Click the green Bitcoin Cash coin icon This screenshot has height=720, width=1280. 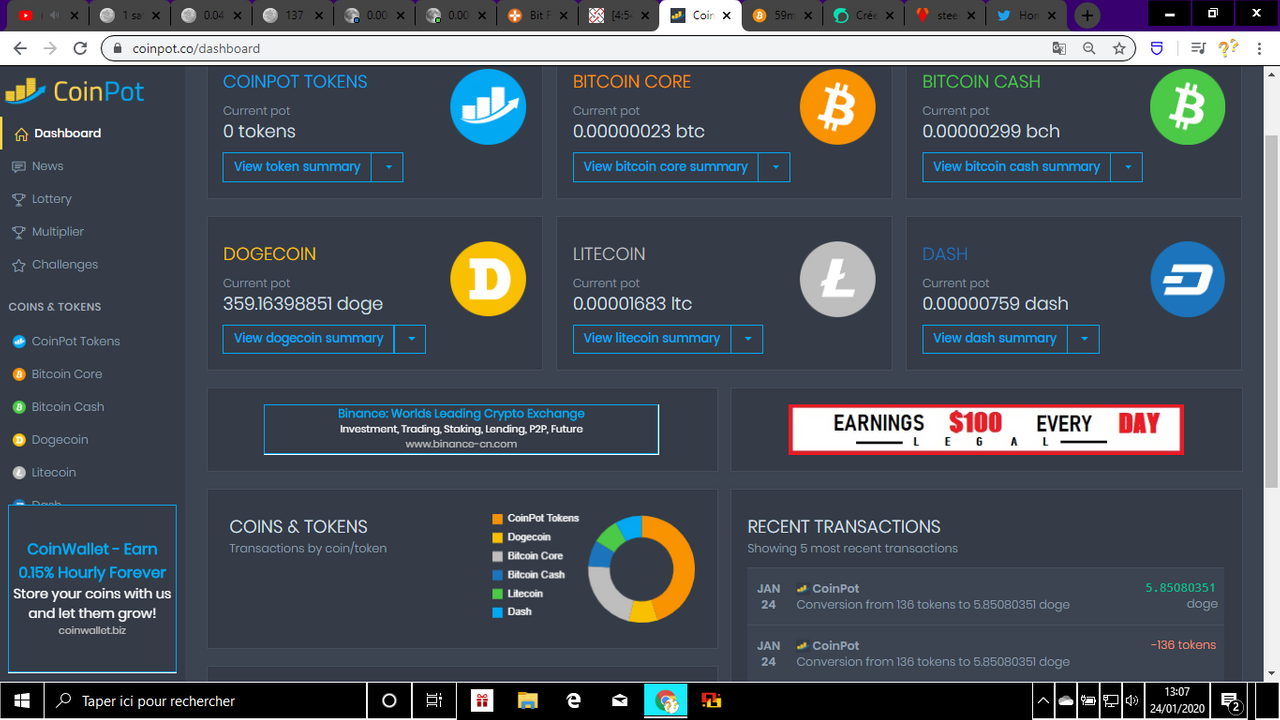coord(1188,108)
